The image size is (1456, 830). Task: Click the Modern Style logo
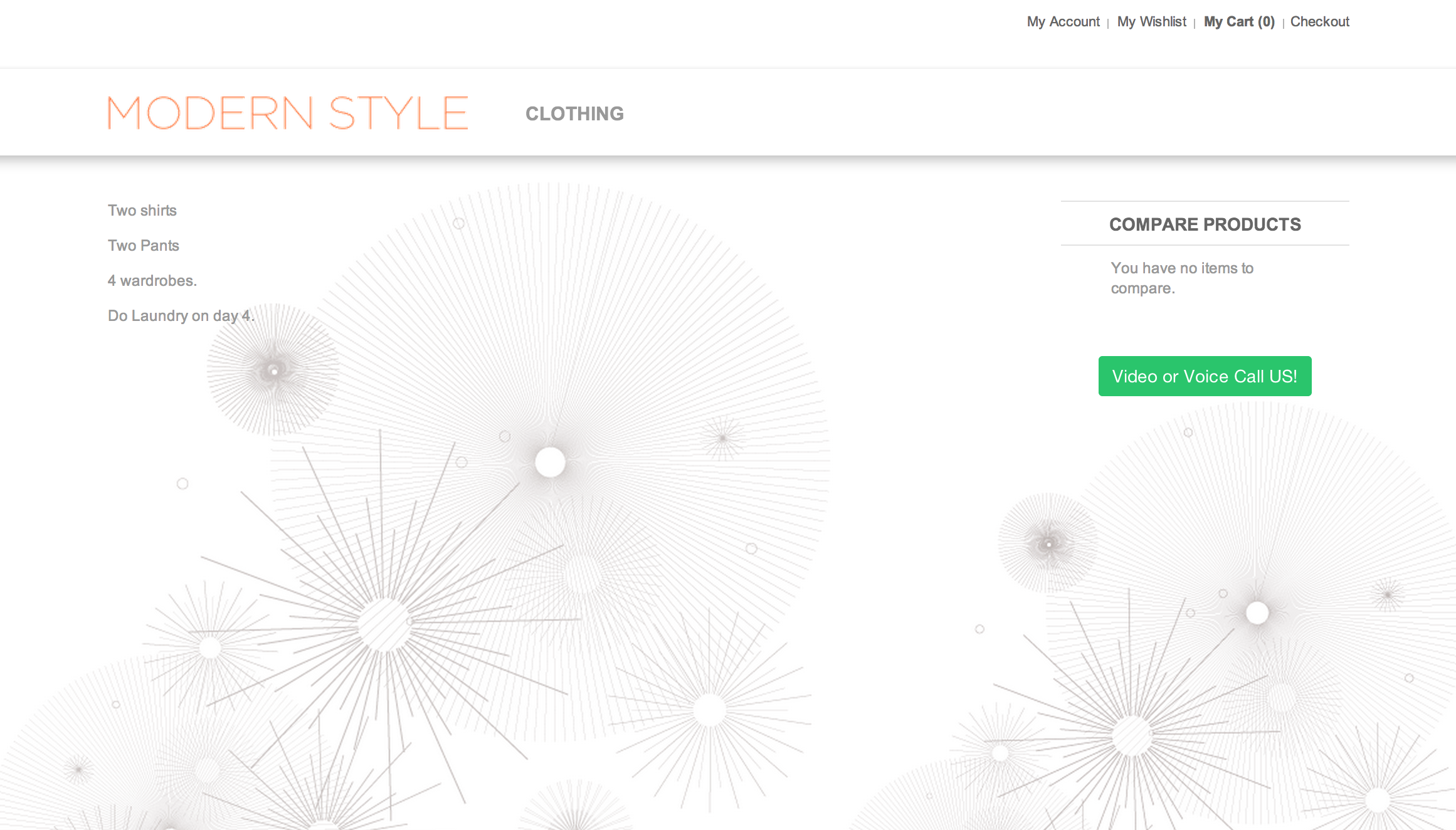[288, 113]
